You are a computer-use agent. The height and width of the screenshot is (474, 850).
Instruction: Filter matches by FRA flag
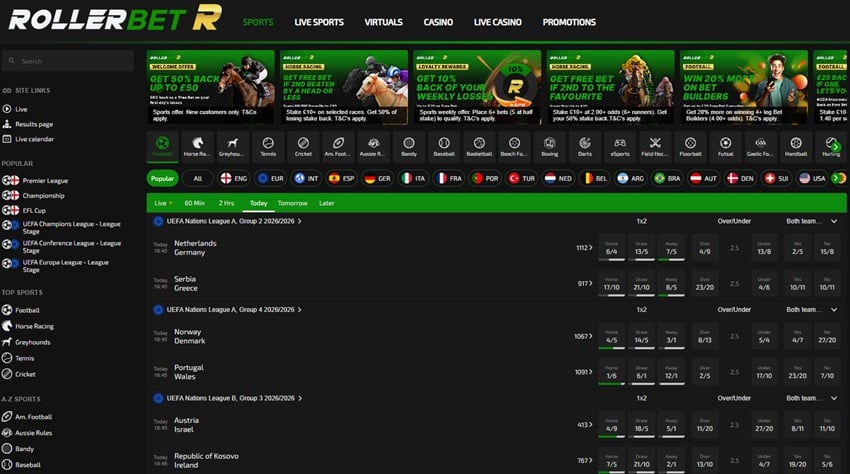[x=449, y=178]
